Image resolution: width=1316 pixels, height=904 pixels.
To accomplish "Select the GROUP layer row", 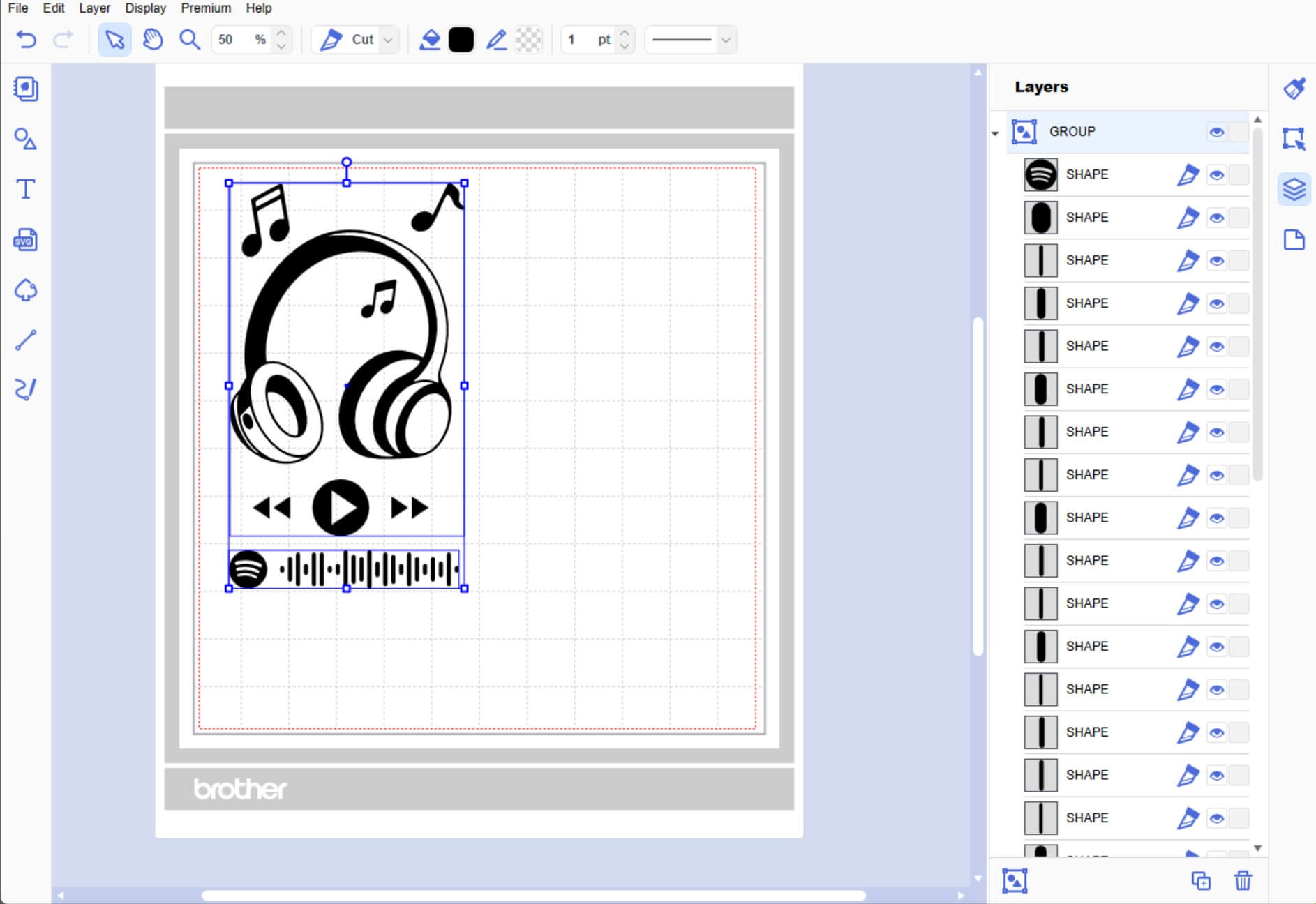I will 1102,132.
